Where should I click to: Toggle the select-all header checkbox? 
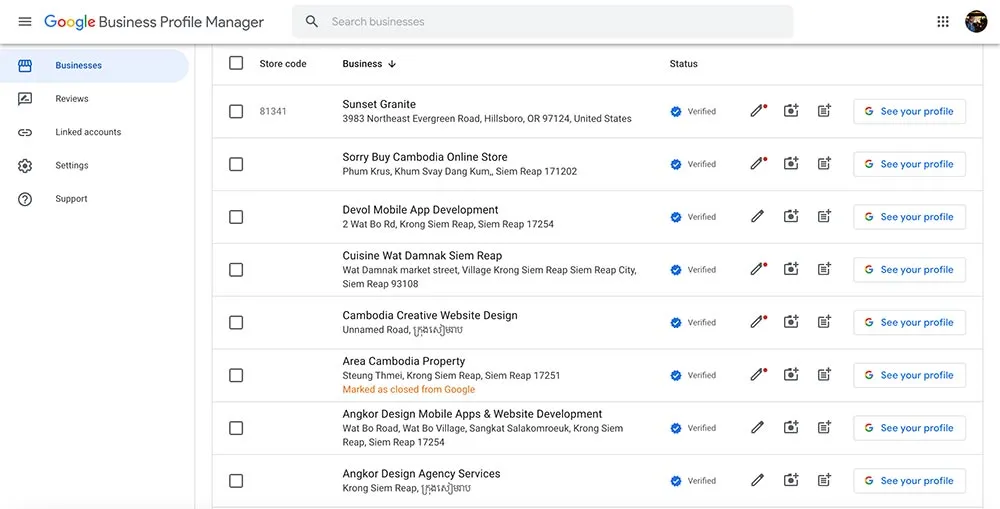point(236,63)
